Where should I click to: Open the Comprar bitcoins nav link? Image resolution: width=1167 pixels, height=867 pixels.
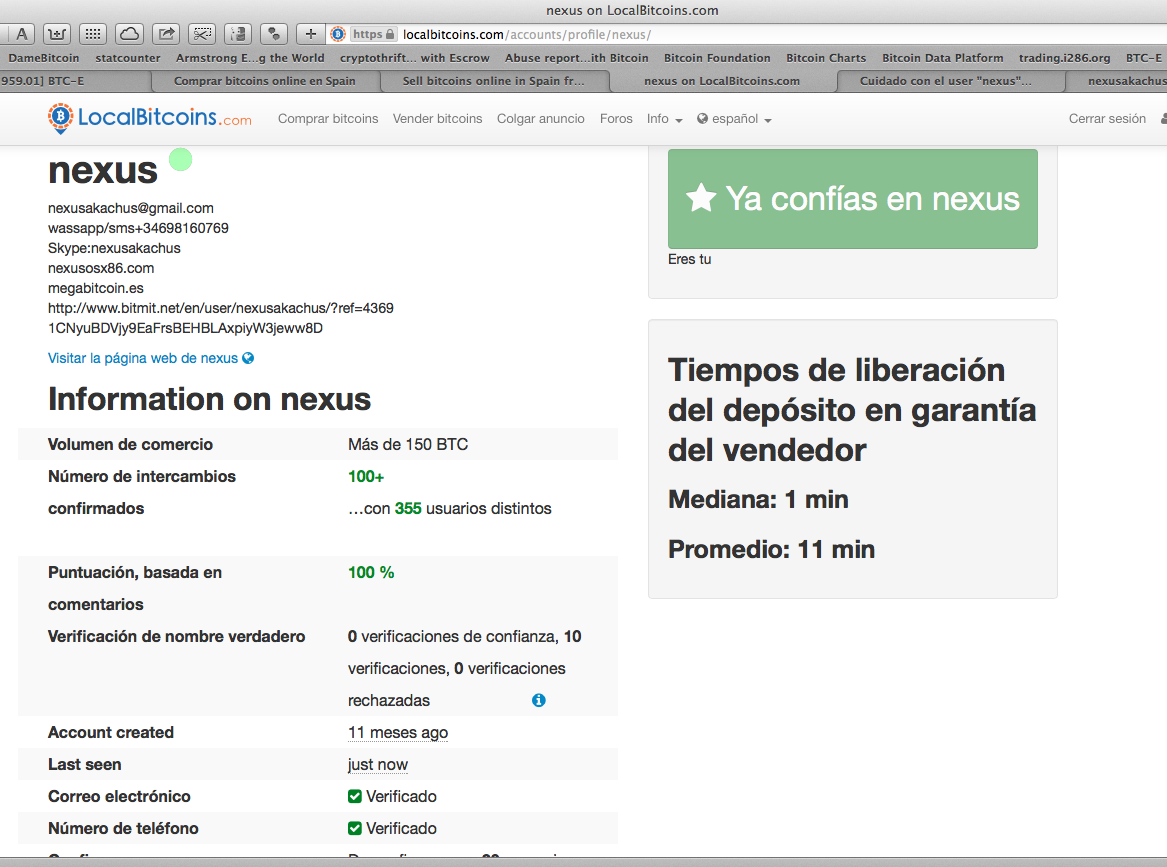328,119
